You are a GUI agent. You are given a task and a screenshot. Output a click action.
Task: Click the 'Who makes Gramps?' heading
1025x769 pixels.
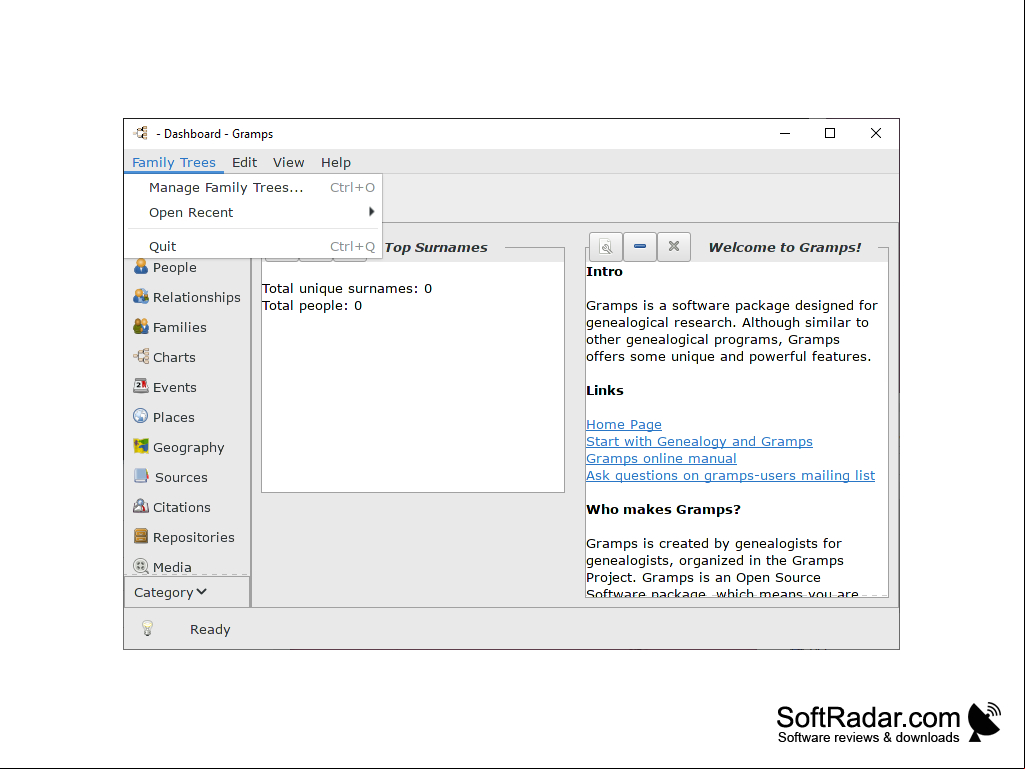[663, 509]
